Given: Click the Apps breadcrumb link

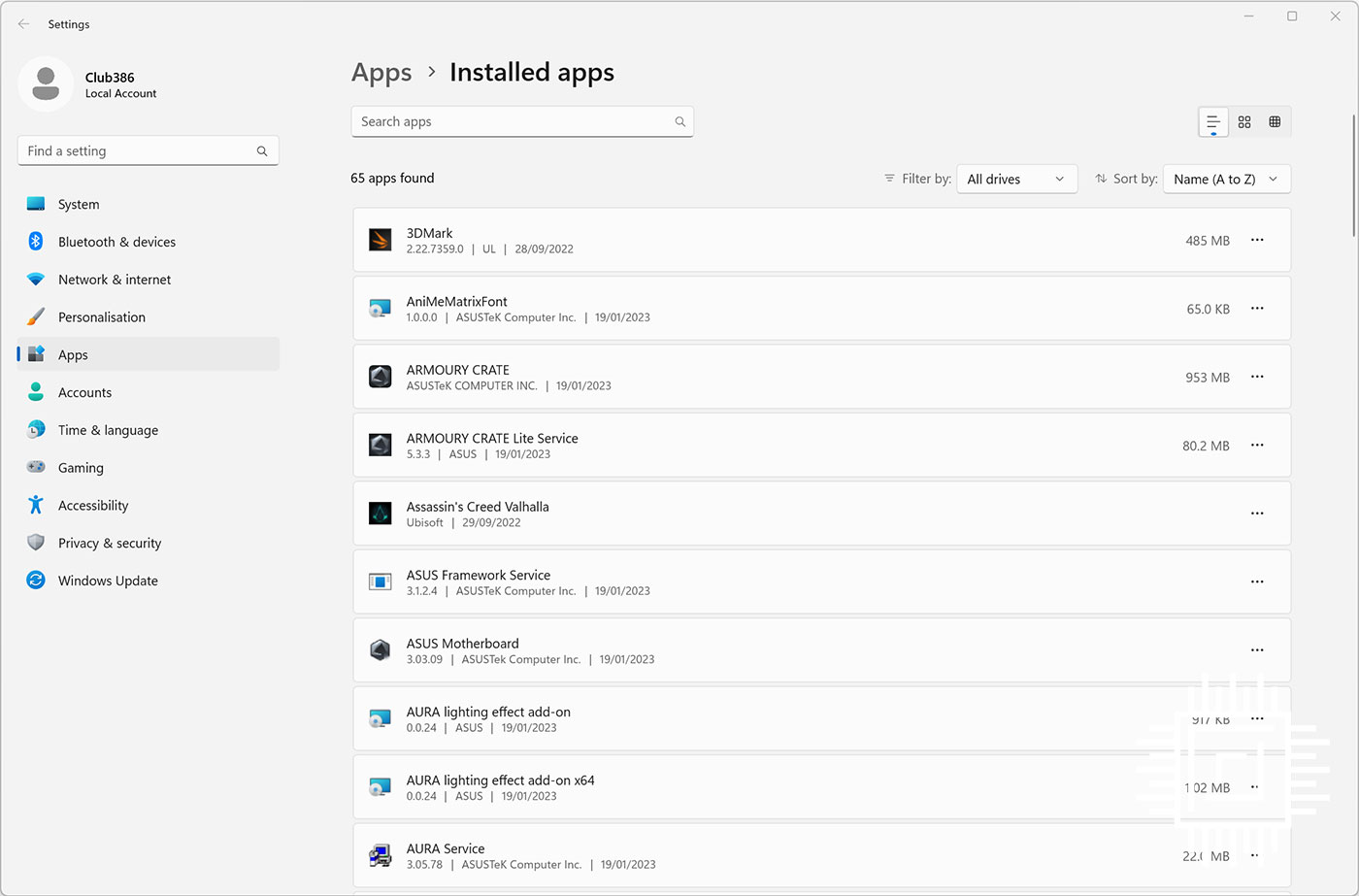Looking at the screenshot, I should click(381, 73).
